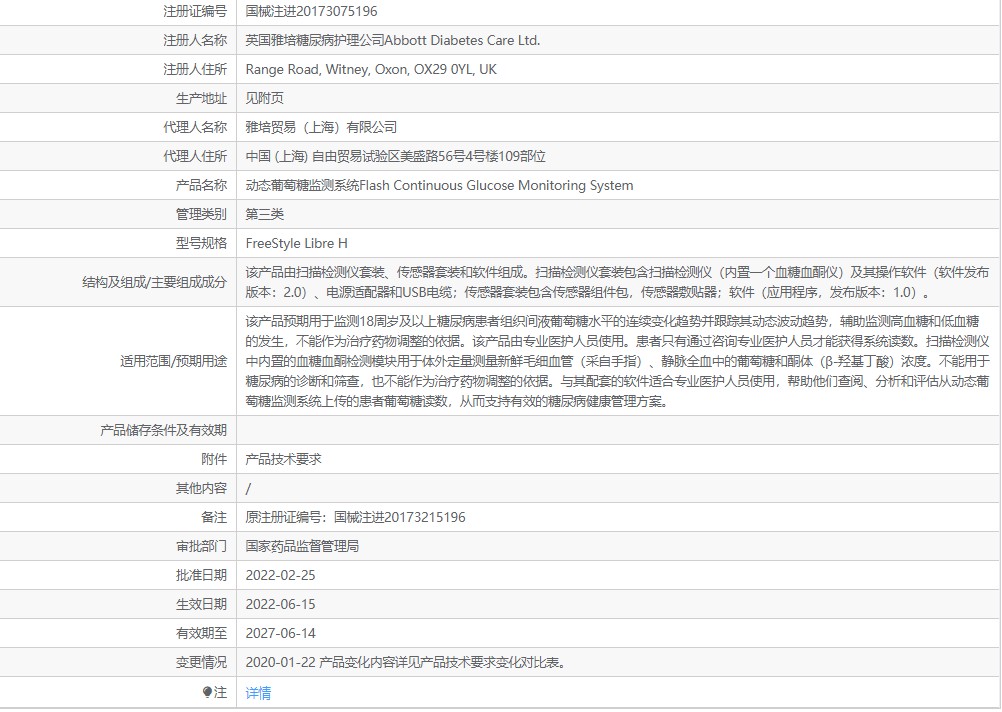The height and width of the screenshot is (712, 1002).
Task: Open the 详情 link in the 注 row
Action: pos(258,693)
